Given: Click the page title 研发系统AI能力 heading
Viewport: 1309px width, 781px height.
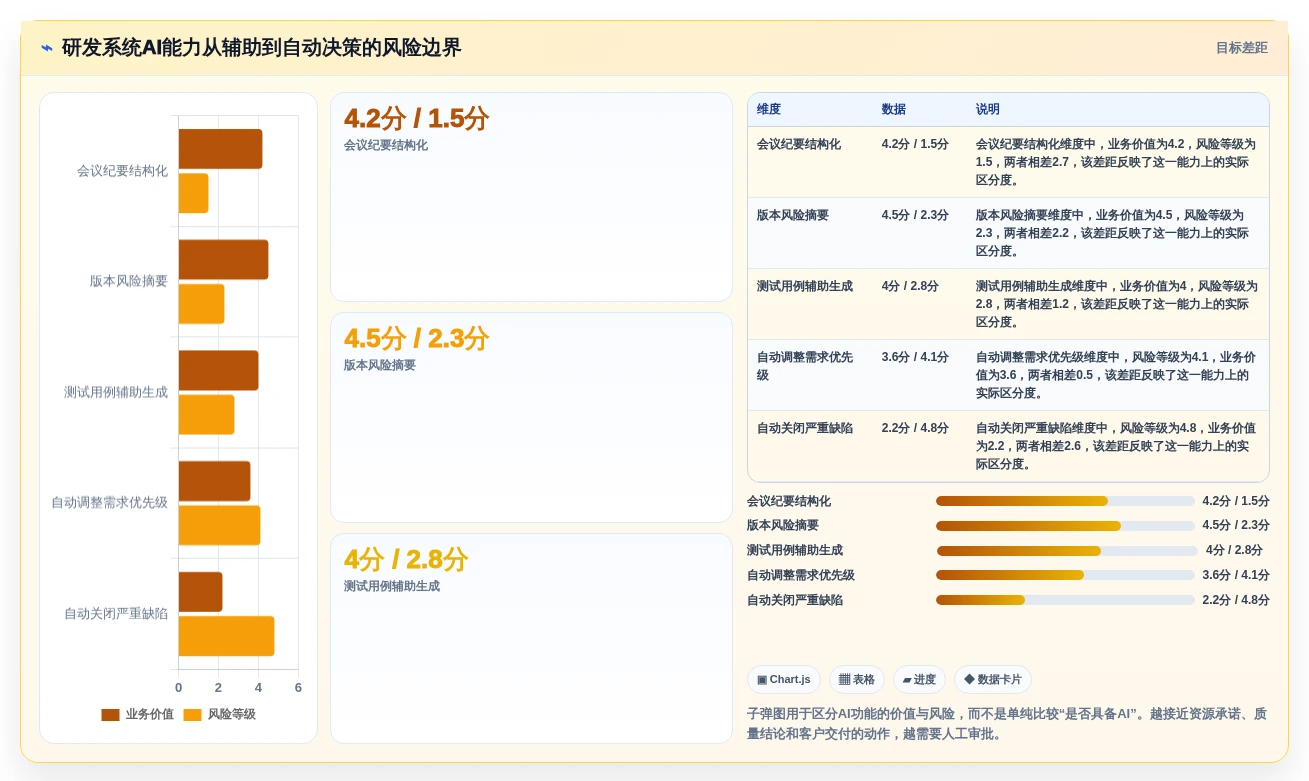Looking at the screenshot, I should (x=261, y=48).
